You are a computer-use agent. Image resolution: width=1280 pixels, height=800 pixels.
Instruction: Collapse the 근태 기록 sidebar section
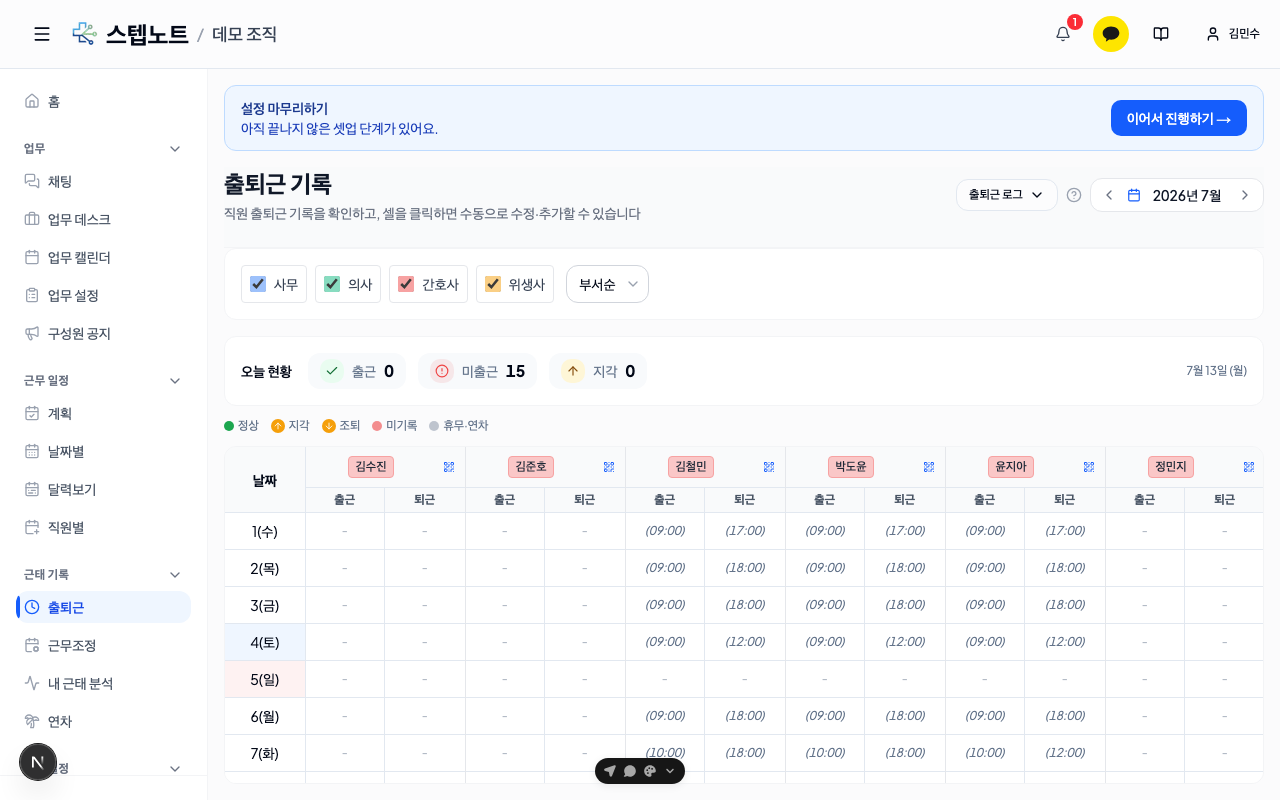[x=175, y=575]
